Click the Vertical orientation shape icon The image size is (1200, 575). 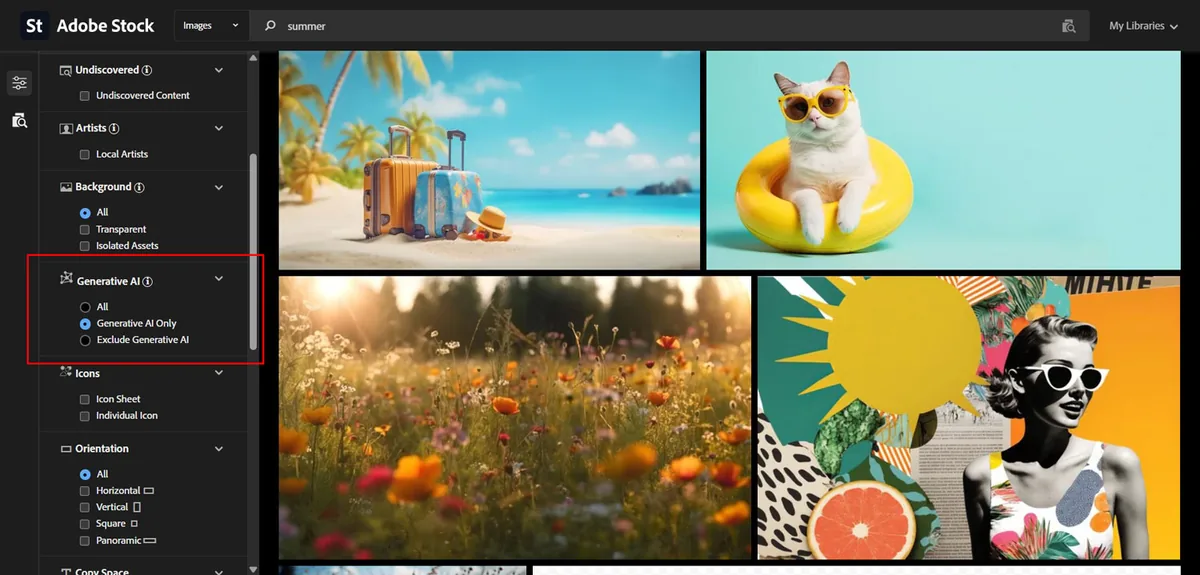[137, 507]
